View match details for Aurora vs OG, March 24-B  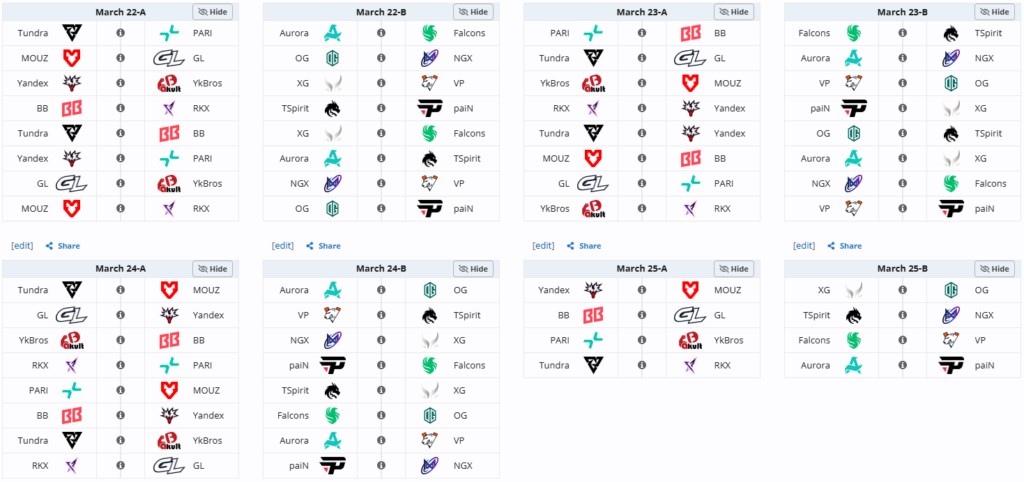(381, 290)
